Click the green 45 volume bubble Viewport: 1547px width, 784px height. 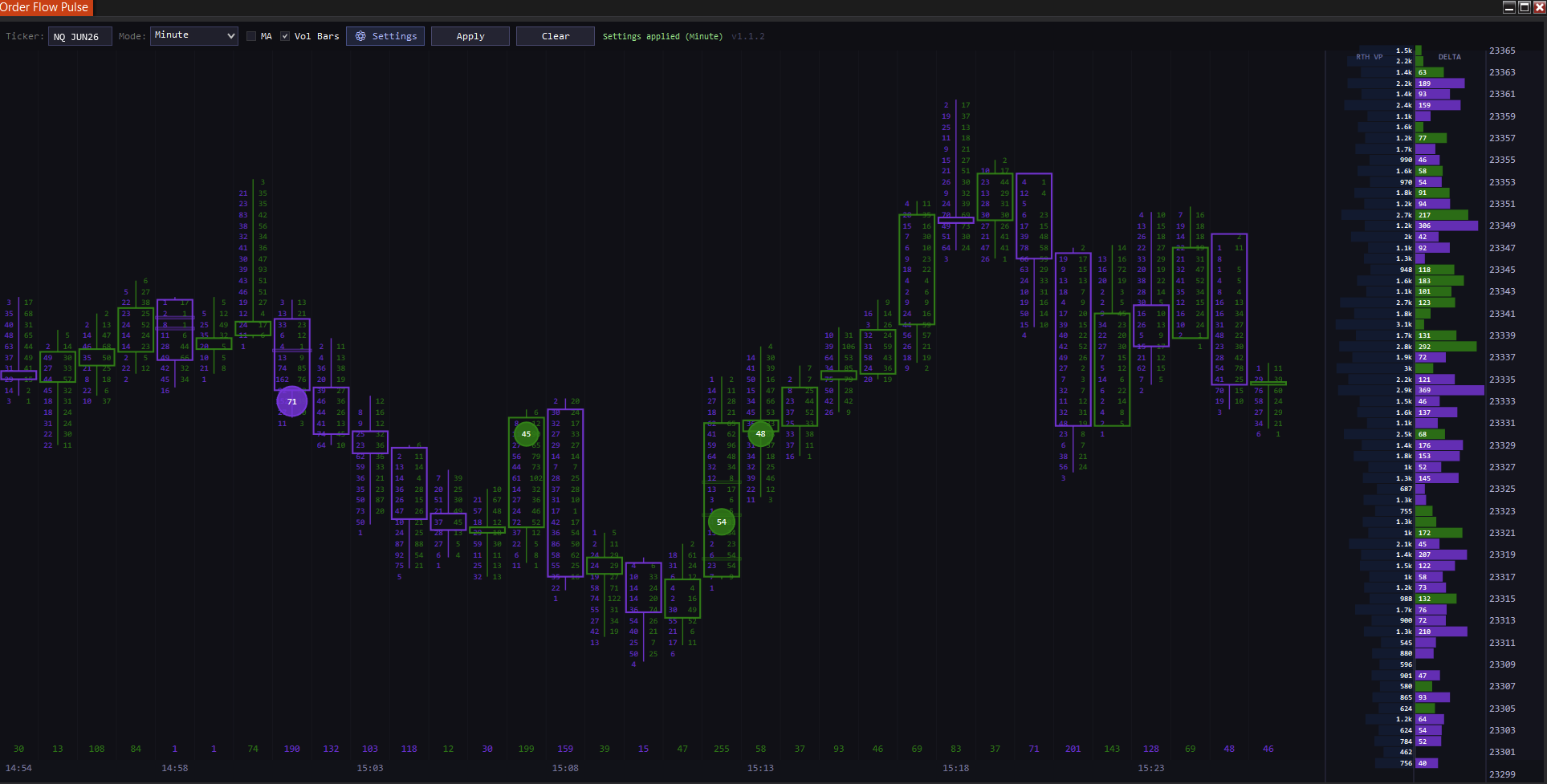tap(526, 433)
